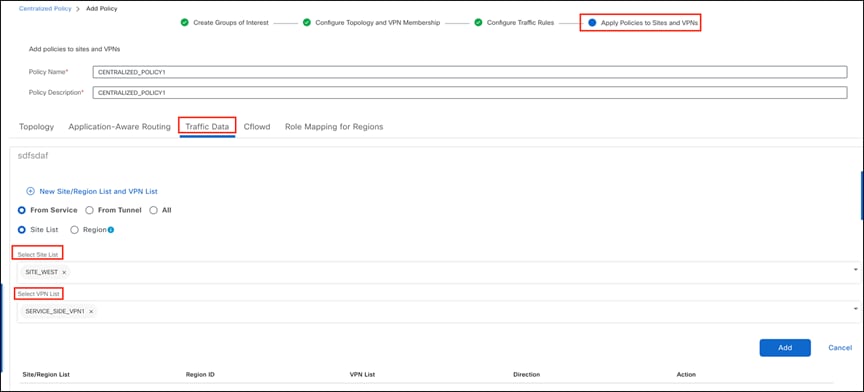Click the Policy Name input field
The width and height of the screenshot is (864, 392).
[470, 72]
